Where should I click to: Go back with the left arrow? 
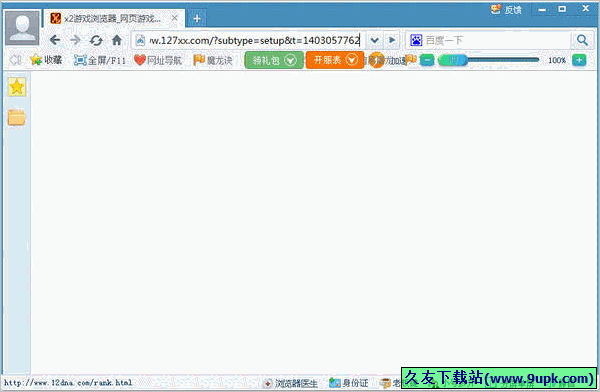coord(55,40)
